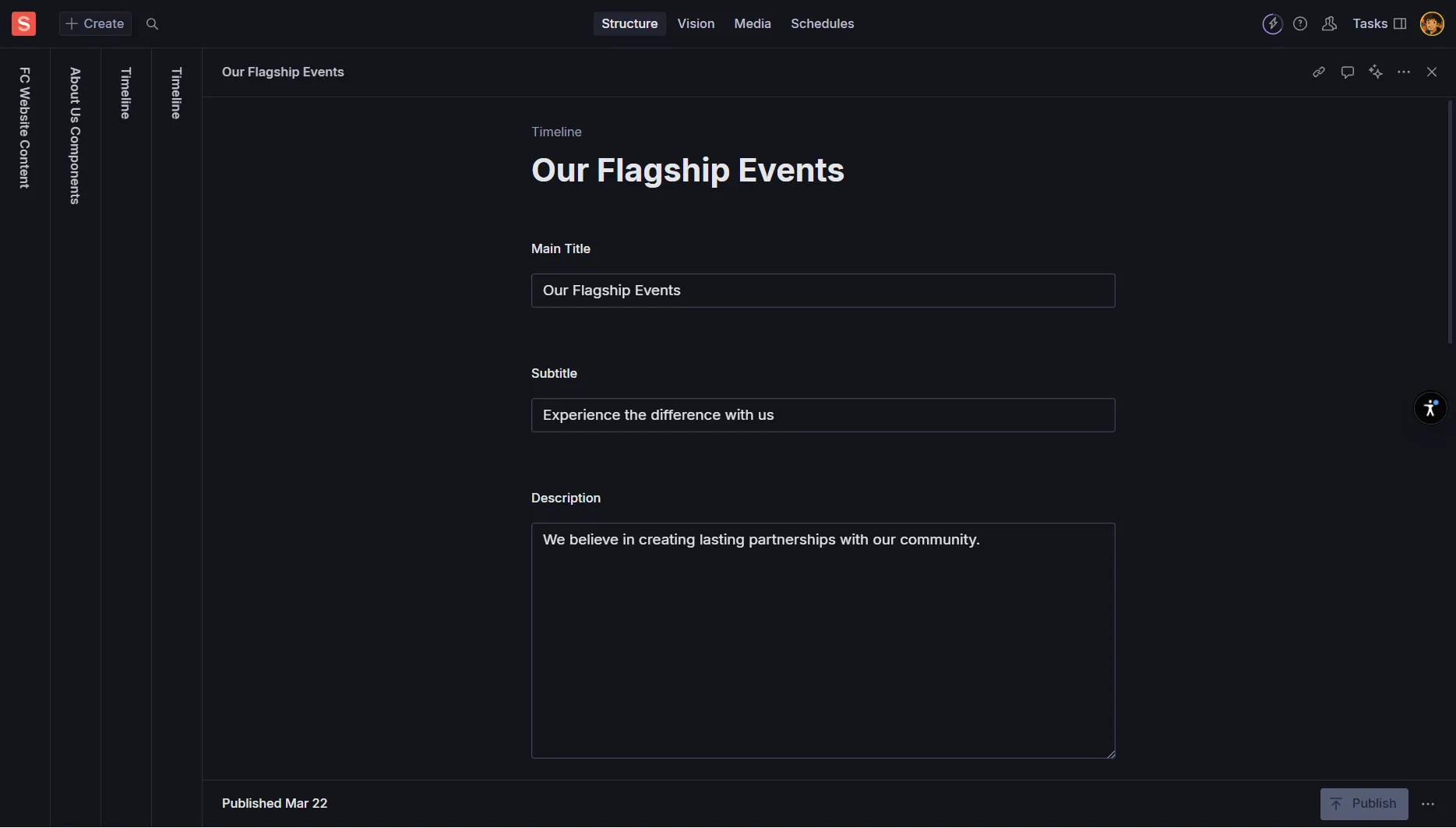
Task: Expand collapsed About Us Components pane
Action: coord(76,136)
